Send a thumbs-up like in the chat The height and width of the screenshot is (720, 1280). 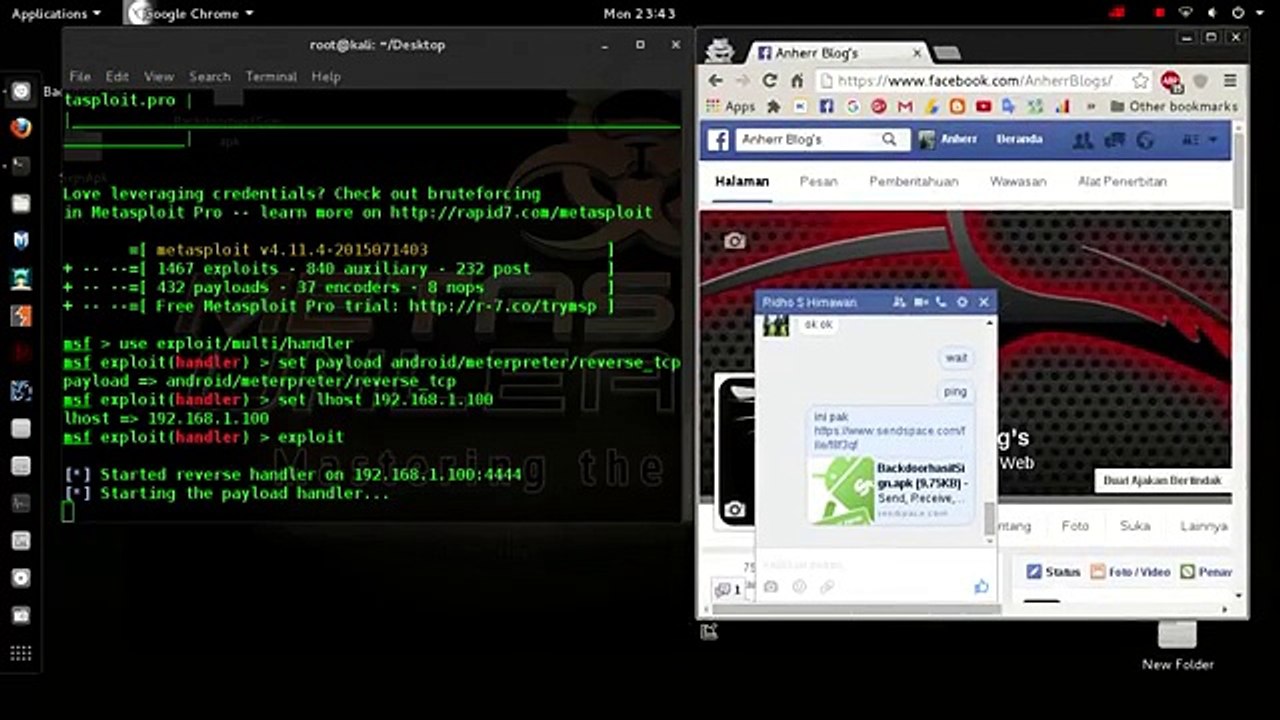pos(981,587)
